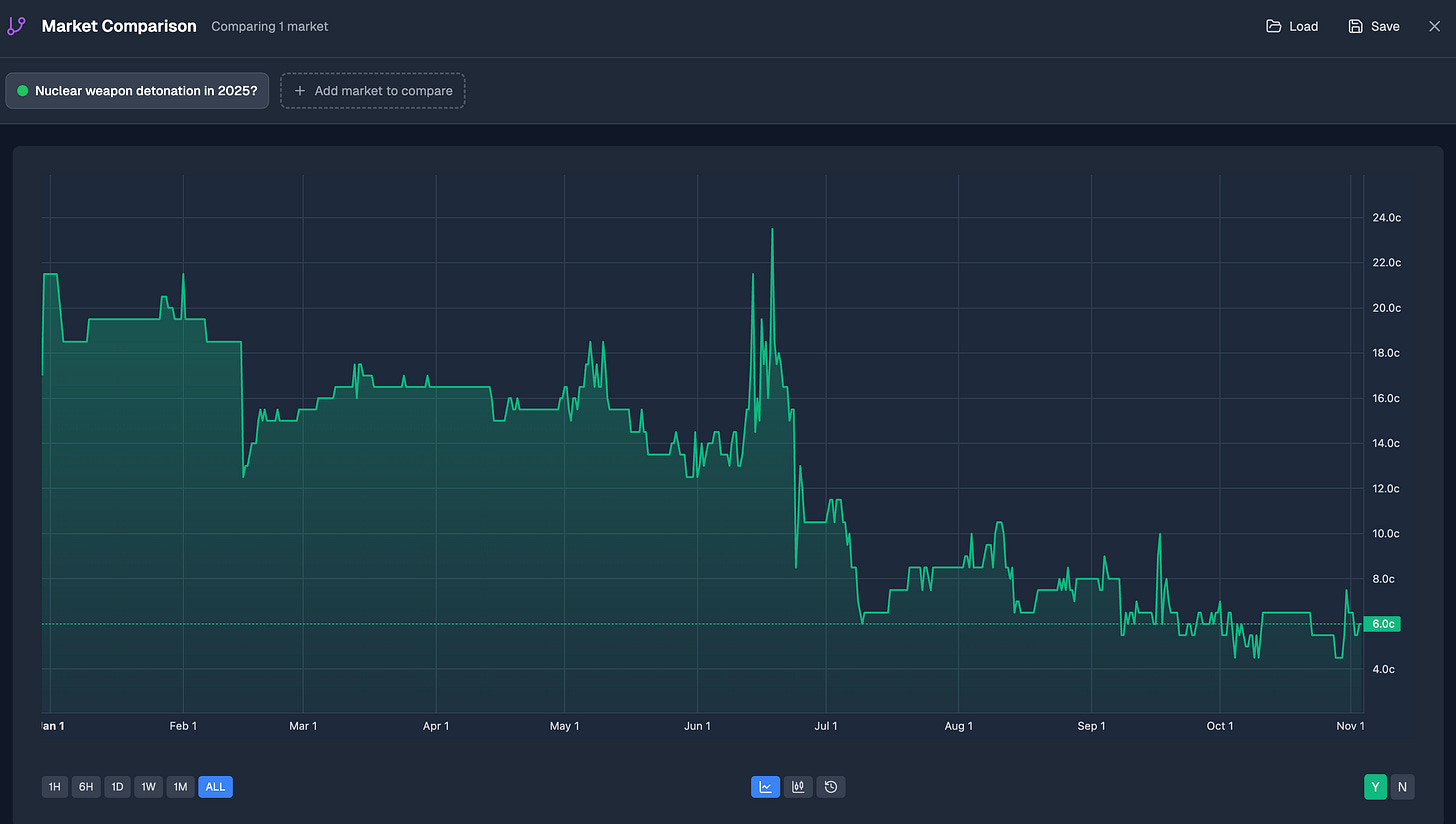Viewport: 1456px width, 824px height.
Task: Choose the ALL time range
Action: 215,787
